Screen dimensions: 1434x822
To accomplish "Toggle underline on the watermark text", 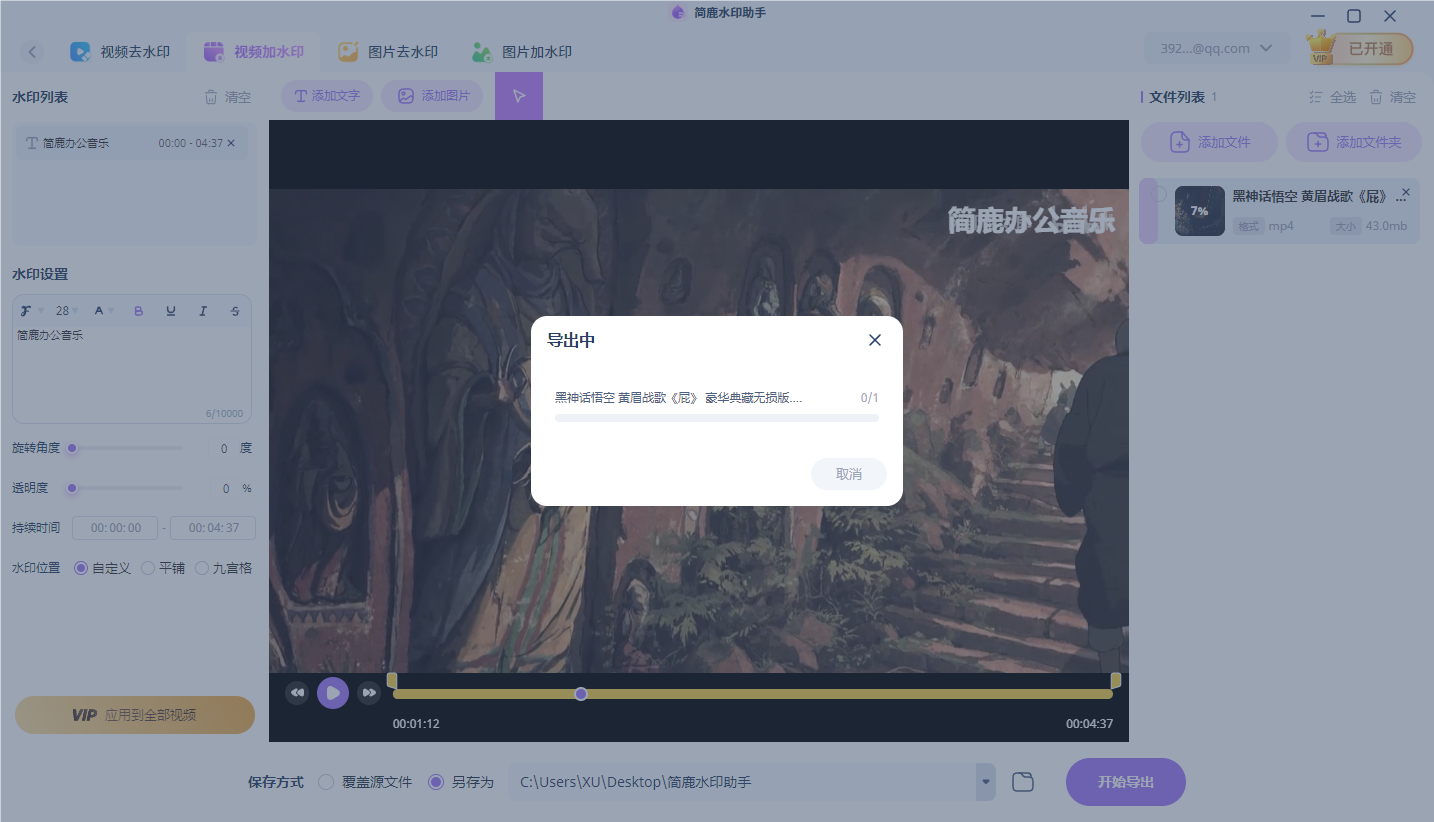I will click(171, 310).
